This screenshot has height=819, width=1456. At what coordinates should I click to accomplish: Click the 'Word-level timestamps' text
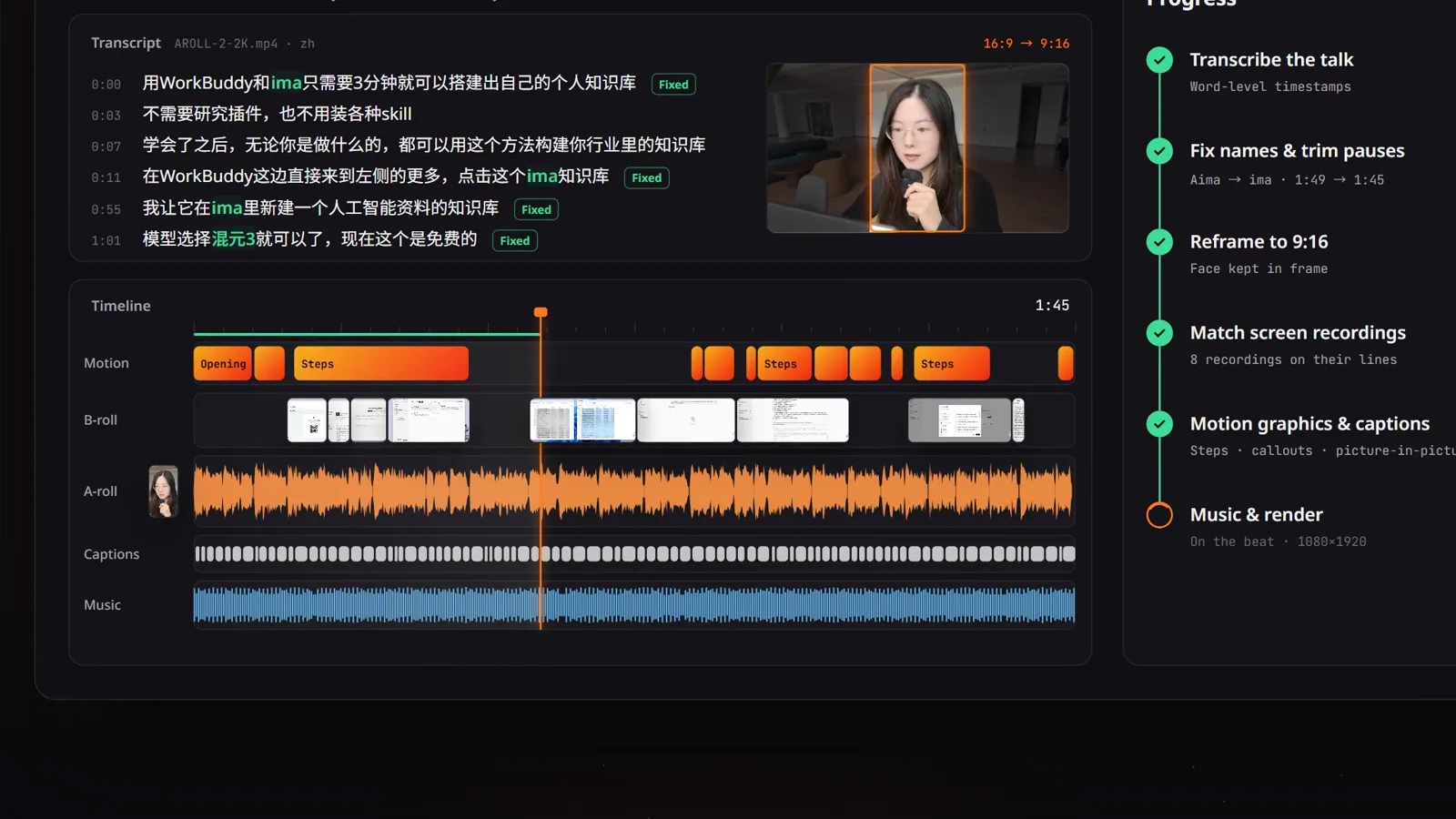tap(1270, 86)
